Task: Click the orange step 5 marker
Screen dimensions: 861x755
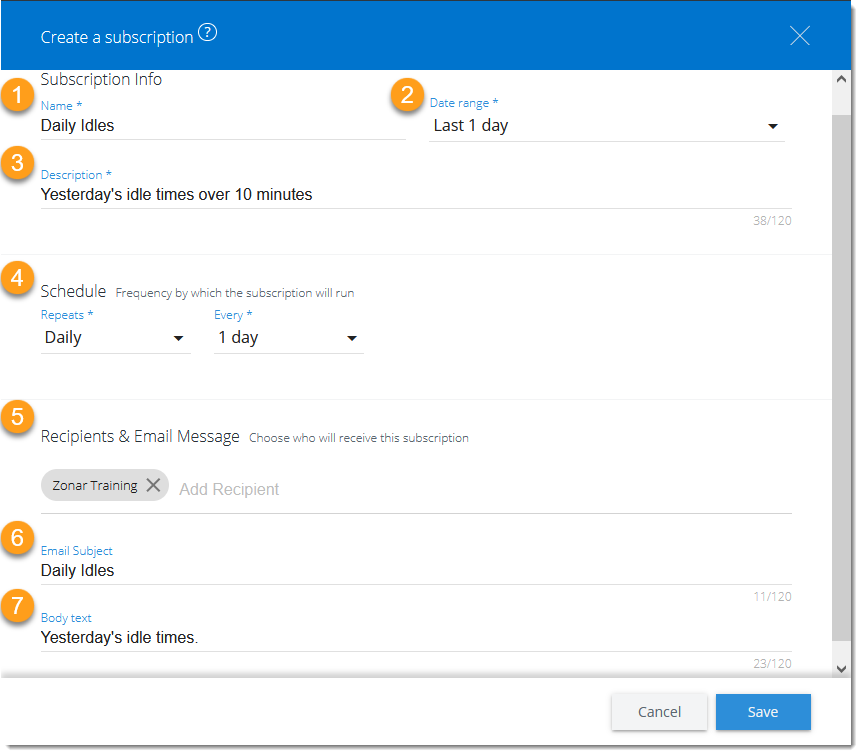Action: (18, 416)
